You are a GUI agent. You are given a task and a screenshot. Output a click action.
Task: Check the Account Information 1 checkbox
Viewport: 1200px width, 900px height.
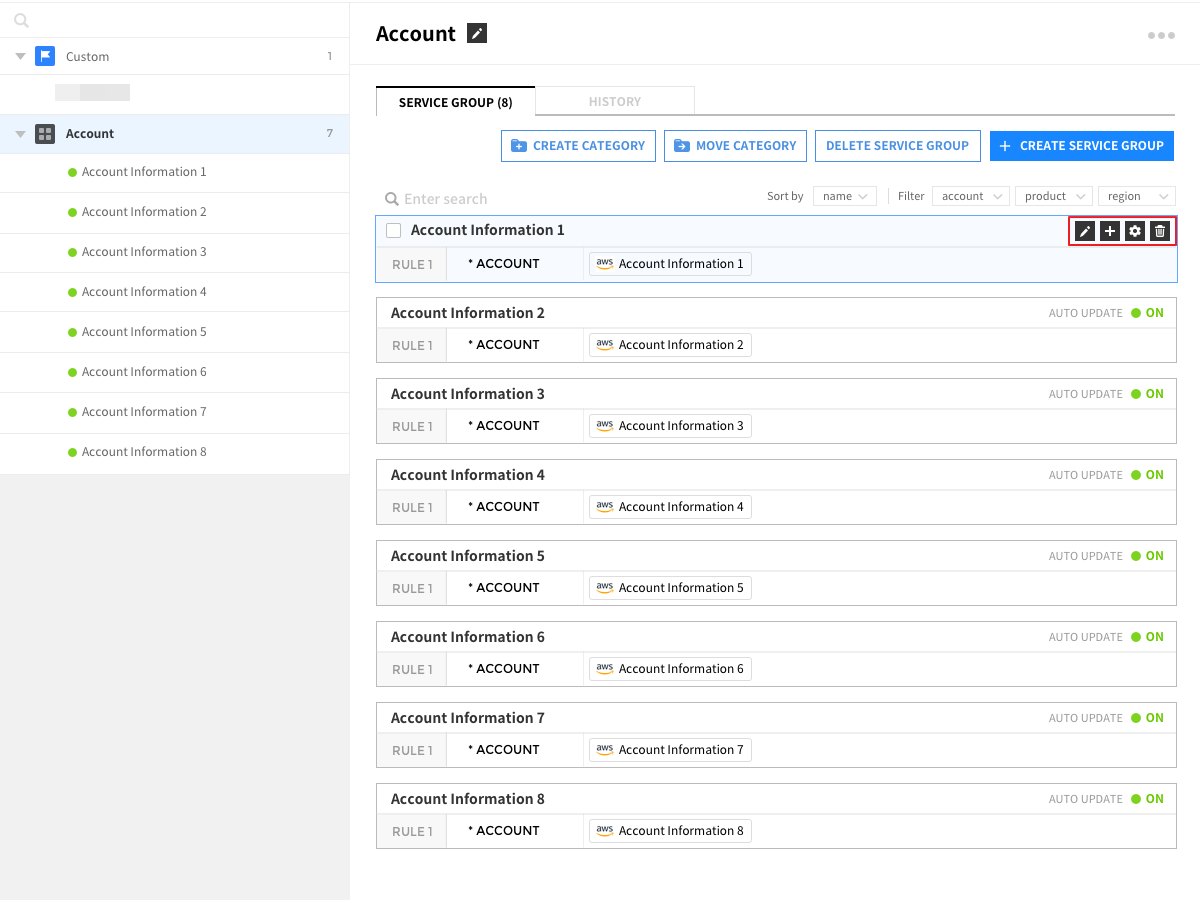click(x=394, y=230)
